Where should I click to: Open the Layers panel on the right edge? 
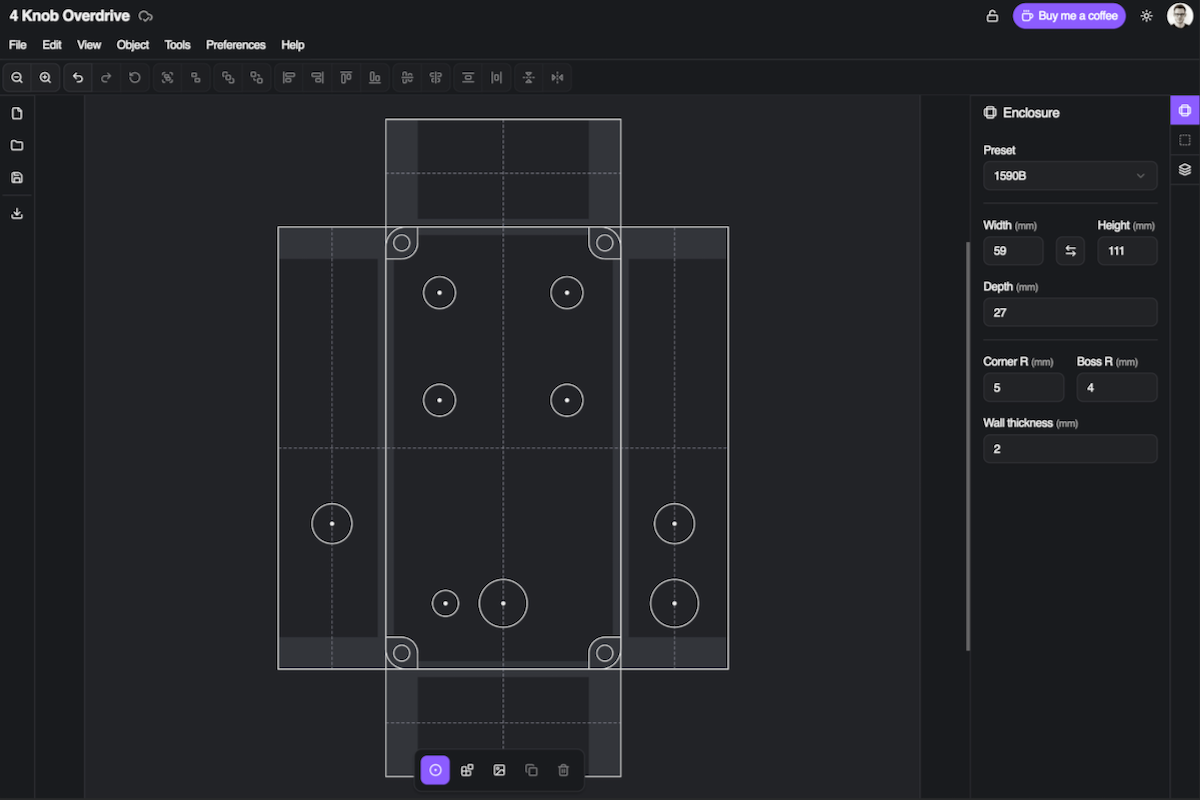click(1185, 170)
